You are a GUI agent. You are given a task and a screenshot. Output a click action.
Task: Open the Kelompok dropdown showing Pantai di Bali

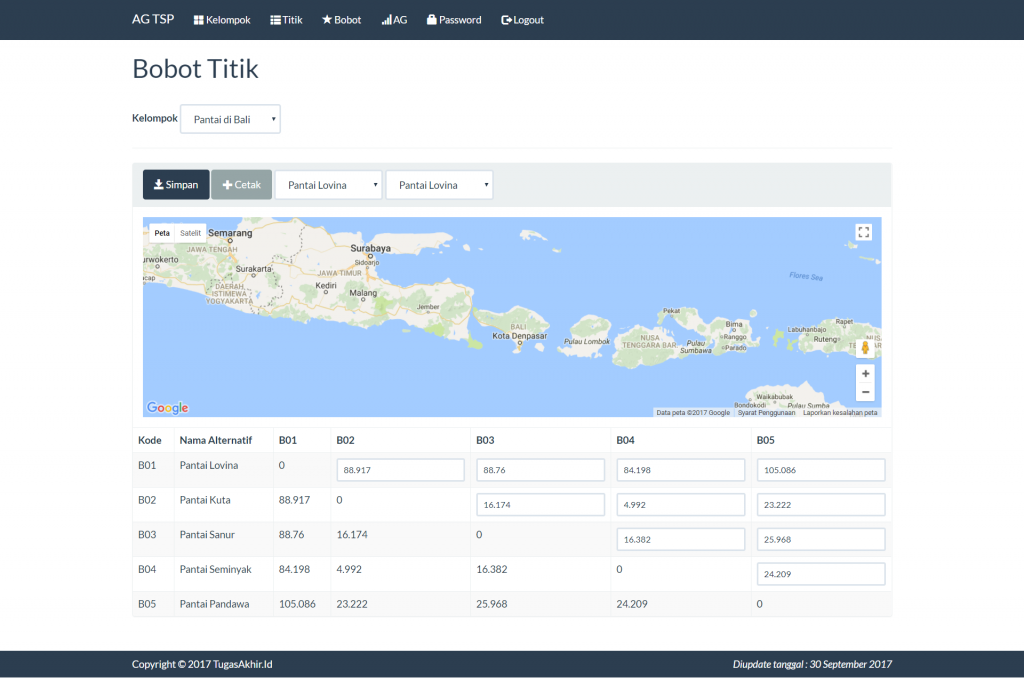pos(230,118)
